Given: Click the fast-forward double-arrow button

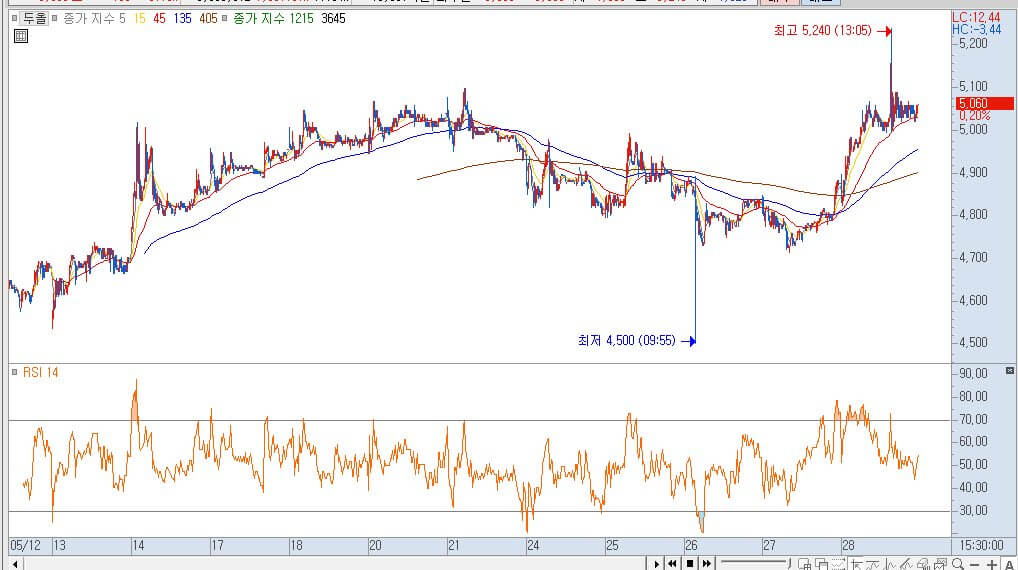Looking at the screenshot, I should click(706, 564).
